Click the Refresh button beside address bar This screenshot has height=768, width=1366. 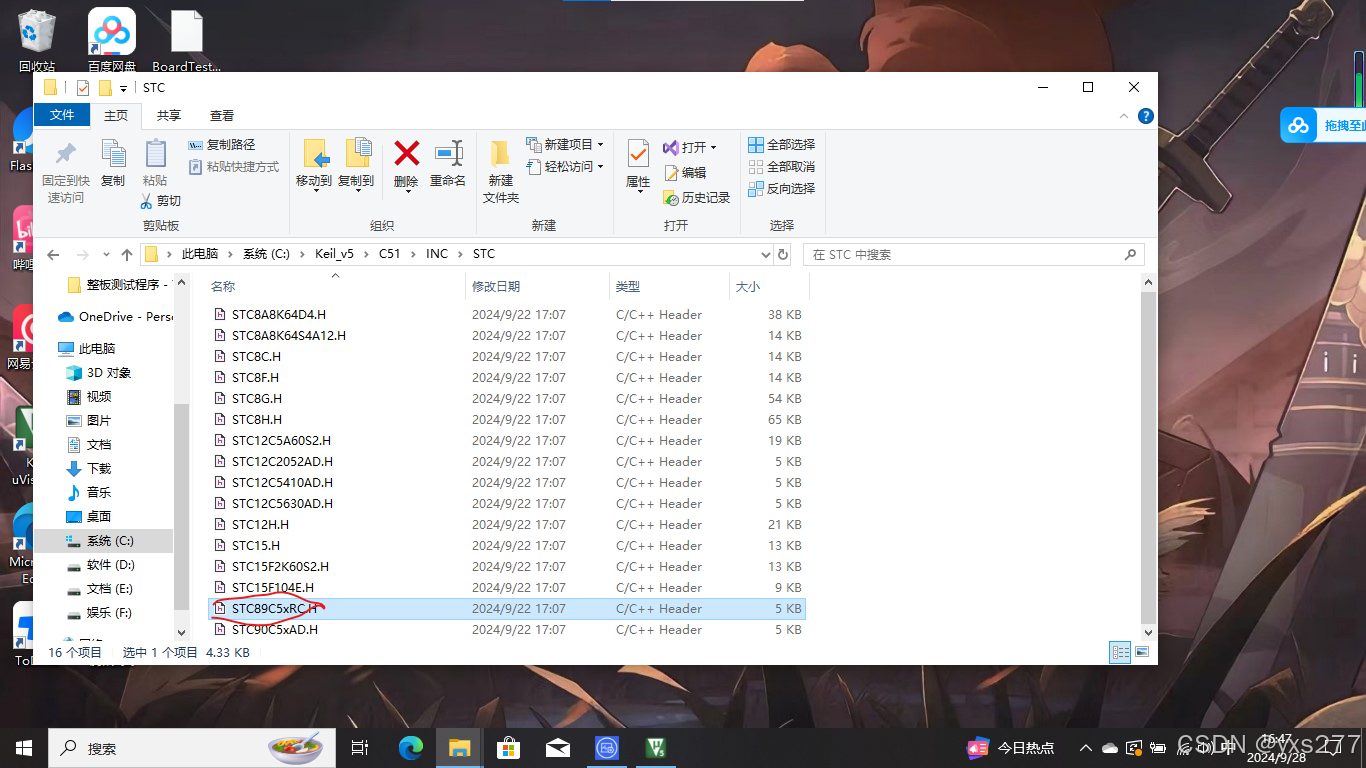click(783, 254)
